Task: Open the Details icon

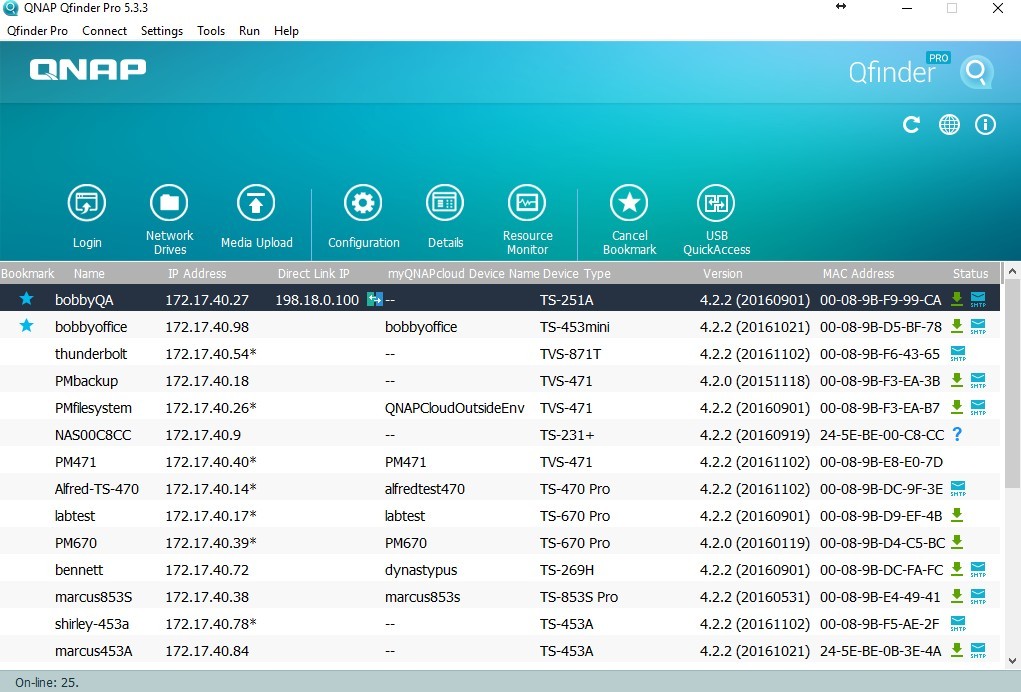Action: pos(445,204)
